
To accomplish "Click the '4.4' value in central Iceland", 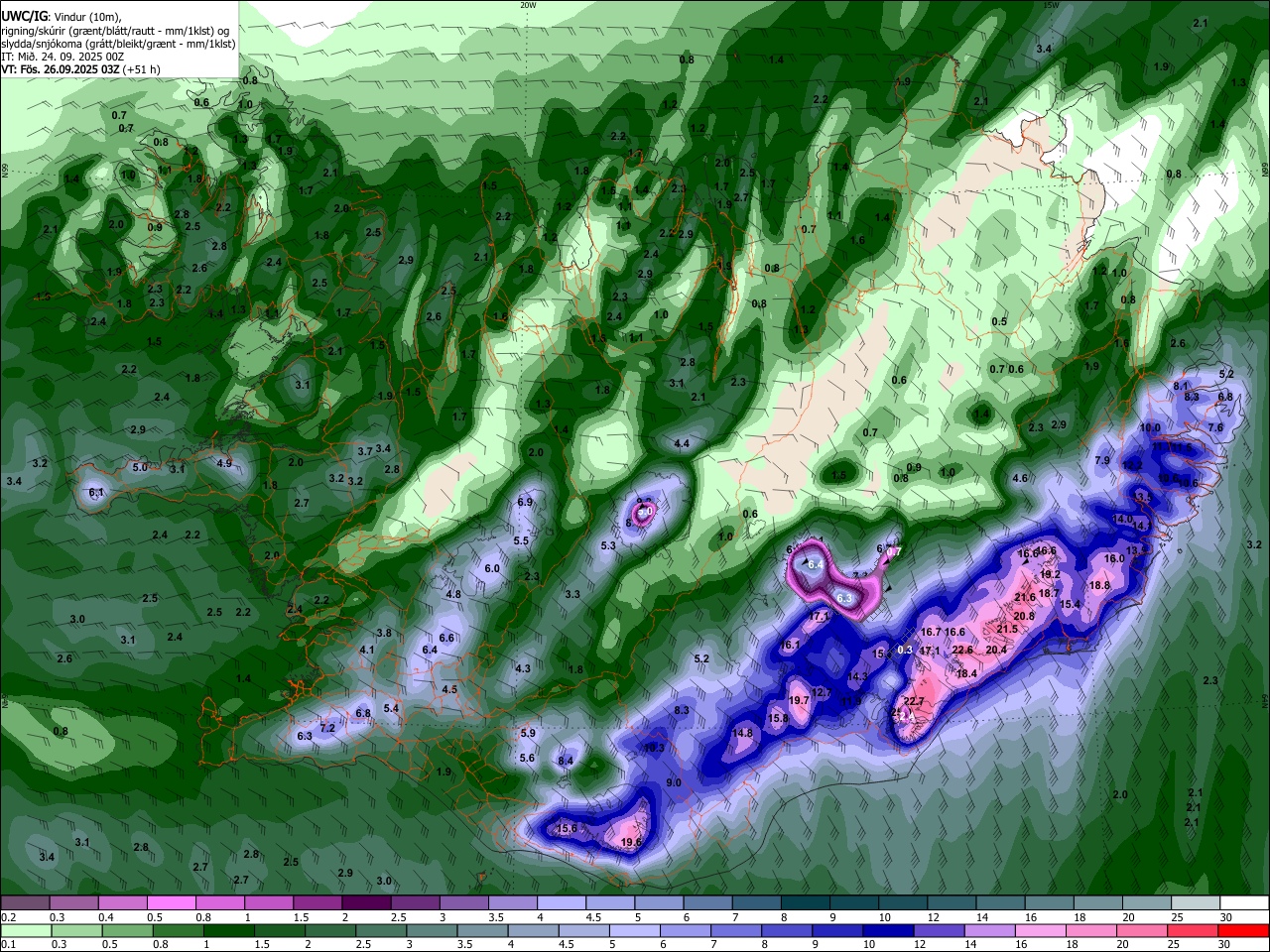I will pos(682,443).
